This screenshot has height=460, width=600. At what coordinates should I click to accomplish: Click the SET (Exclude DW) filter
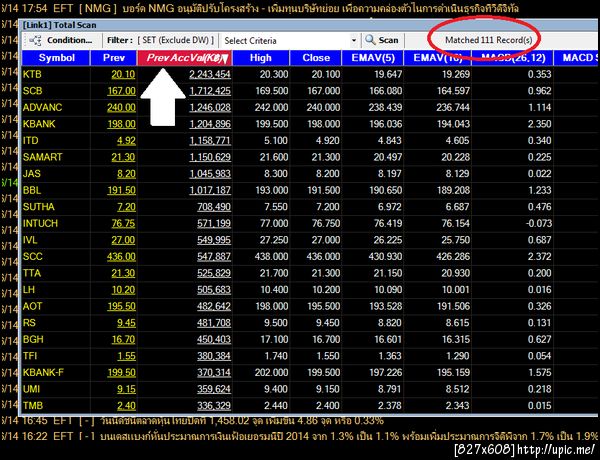tap(178, 40)
